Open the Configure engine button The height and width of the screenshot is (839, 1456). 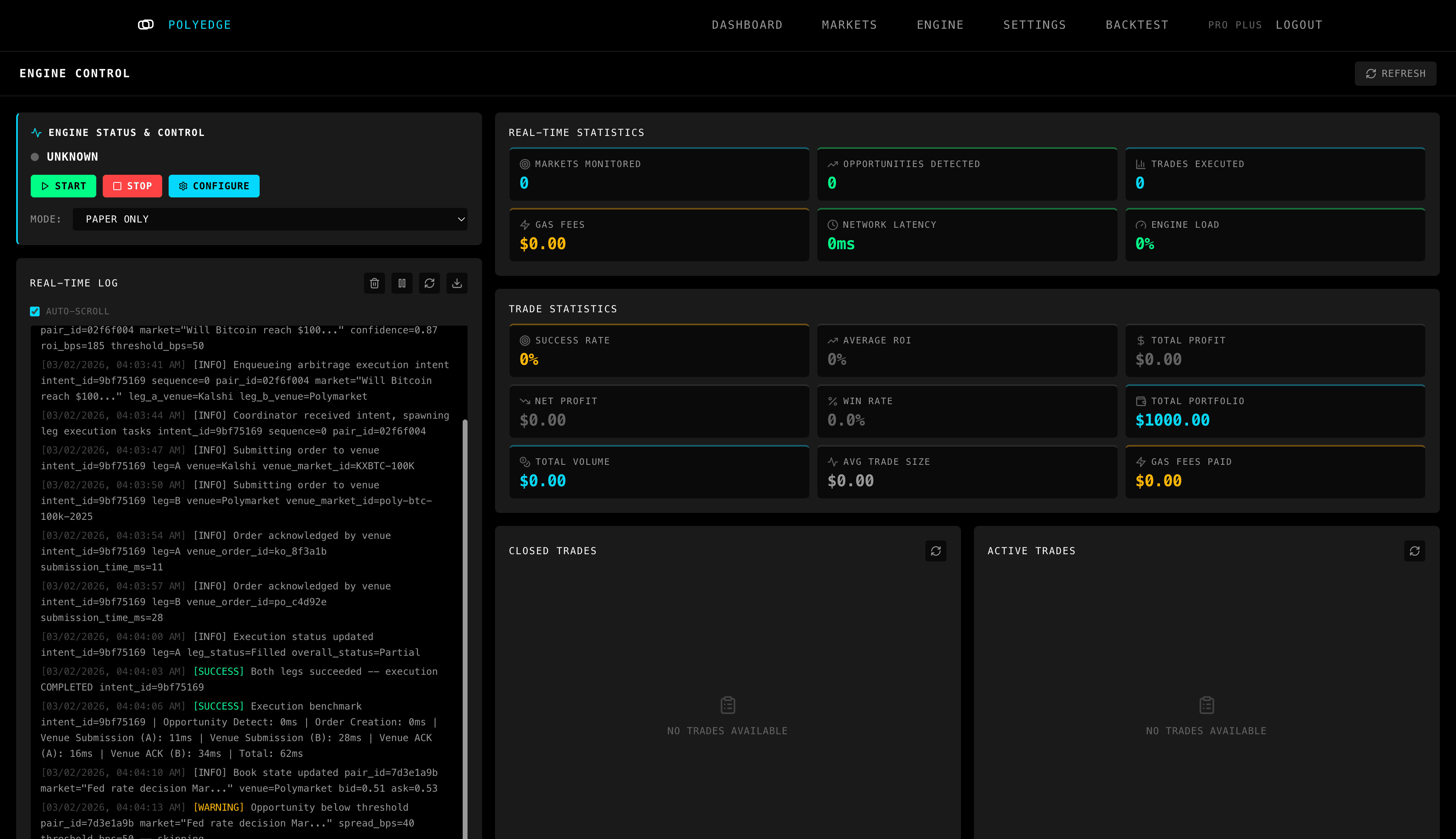pyautogui.click(x=214, y=186)
